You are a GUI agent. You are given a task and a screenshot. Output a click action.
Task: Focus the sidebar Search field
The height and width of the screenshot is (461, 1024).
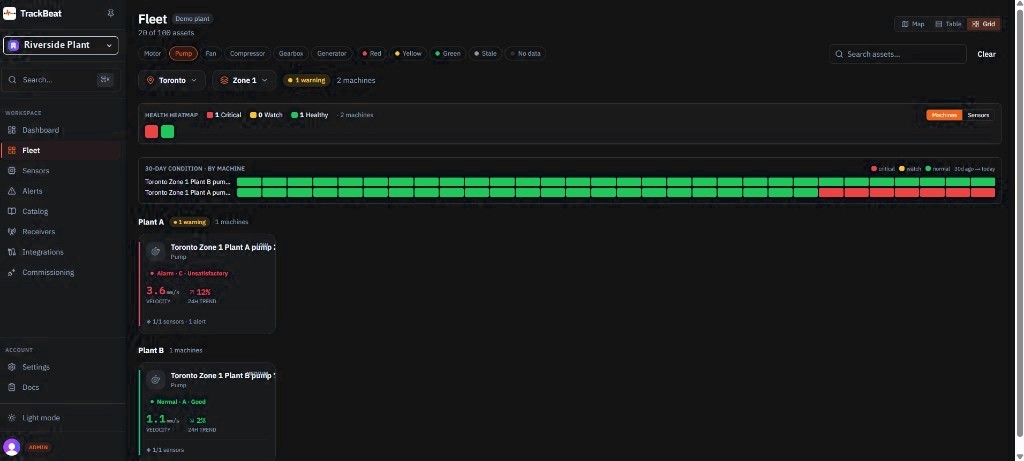click(60, 80)
